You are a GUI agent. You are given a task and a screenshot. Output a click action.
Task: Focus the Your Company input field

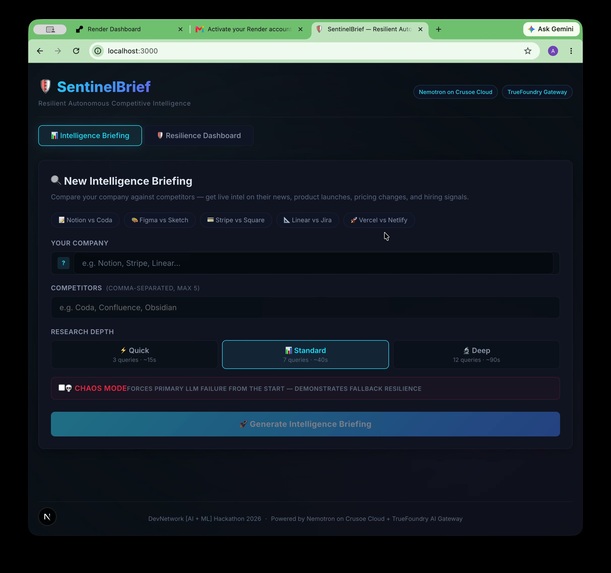314,263
